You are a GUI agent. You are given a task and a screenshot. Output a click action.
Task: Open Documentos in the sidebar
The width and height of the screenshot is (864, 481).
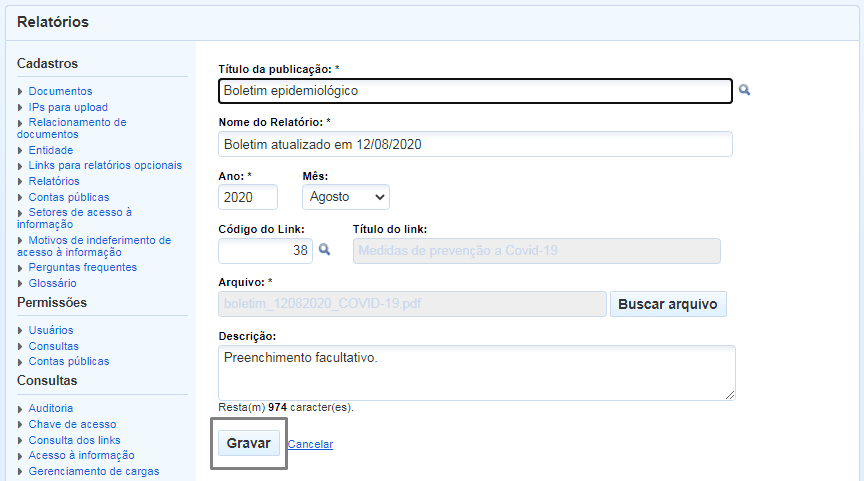point(60,91)
